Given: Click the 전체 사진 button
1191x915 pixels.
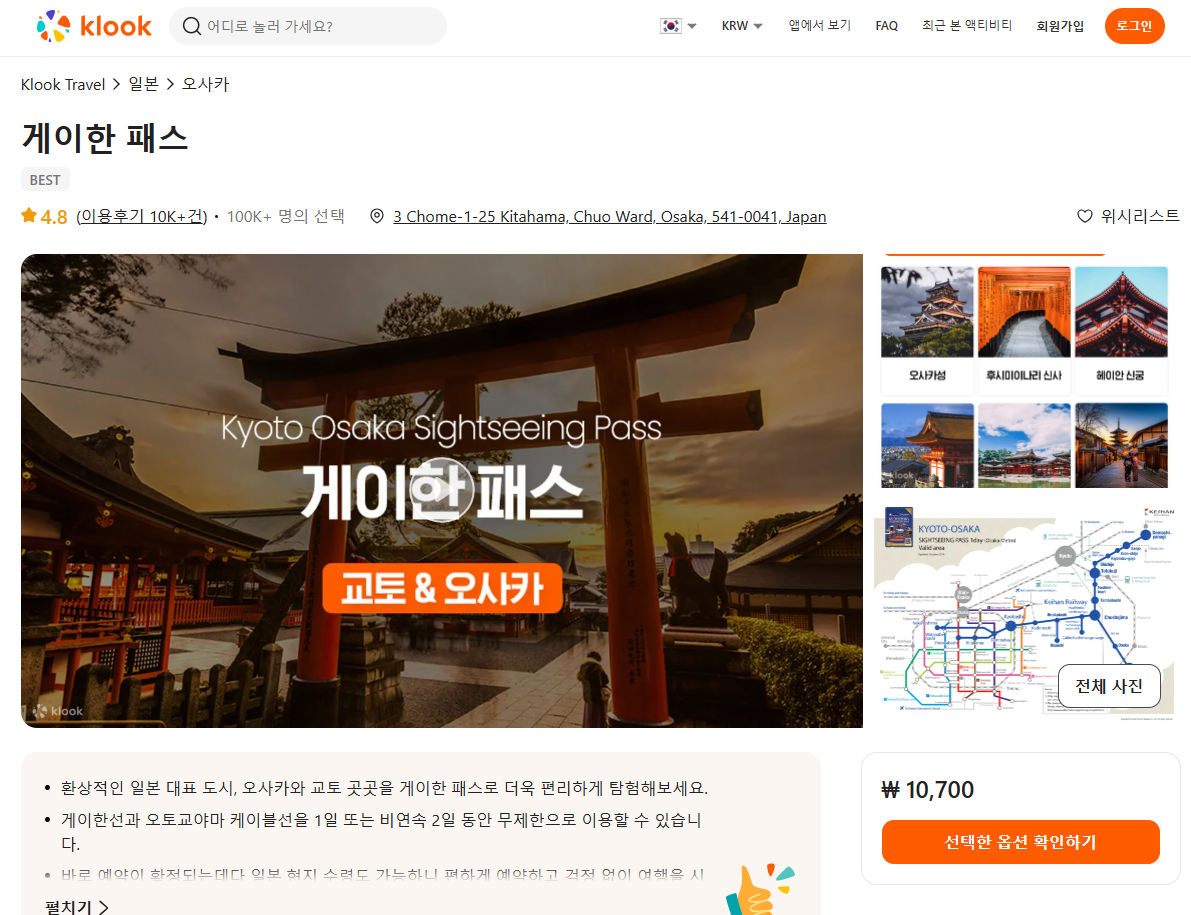Looking at the screenshot, I should pyautogui.click(x=1109, y=686).
